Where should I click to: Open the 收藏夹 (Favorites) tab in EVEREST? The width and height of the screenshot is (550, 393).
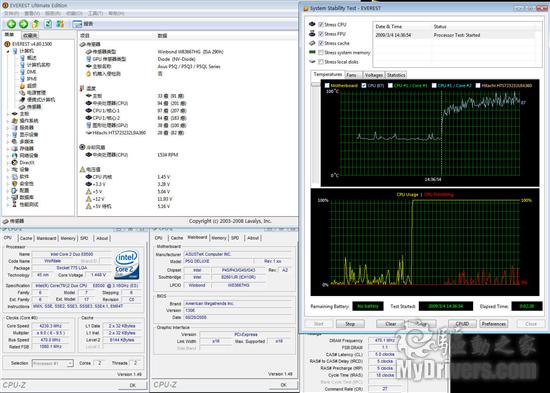(29, 35)
